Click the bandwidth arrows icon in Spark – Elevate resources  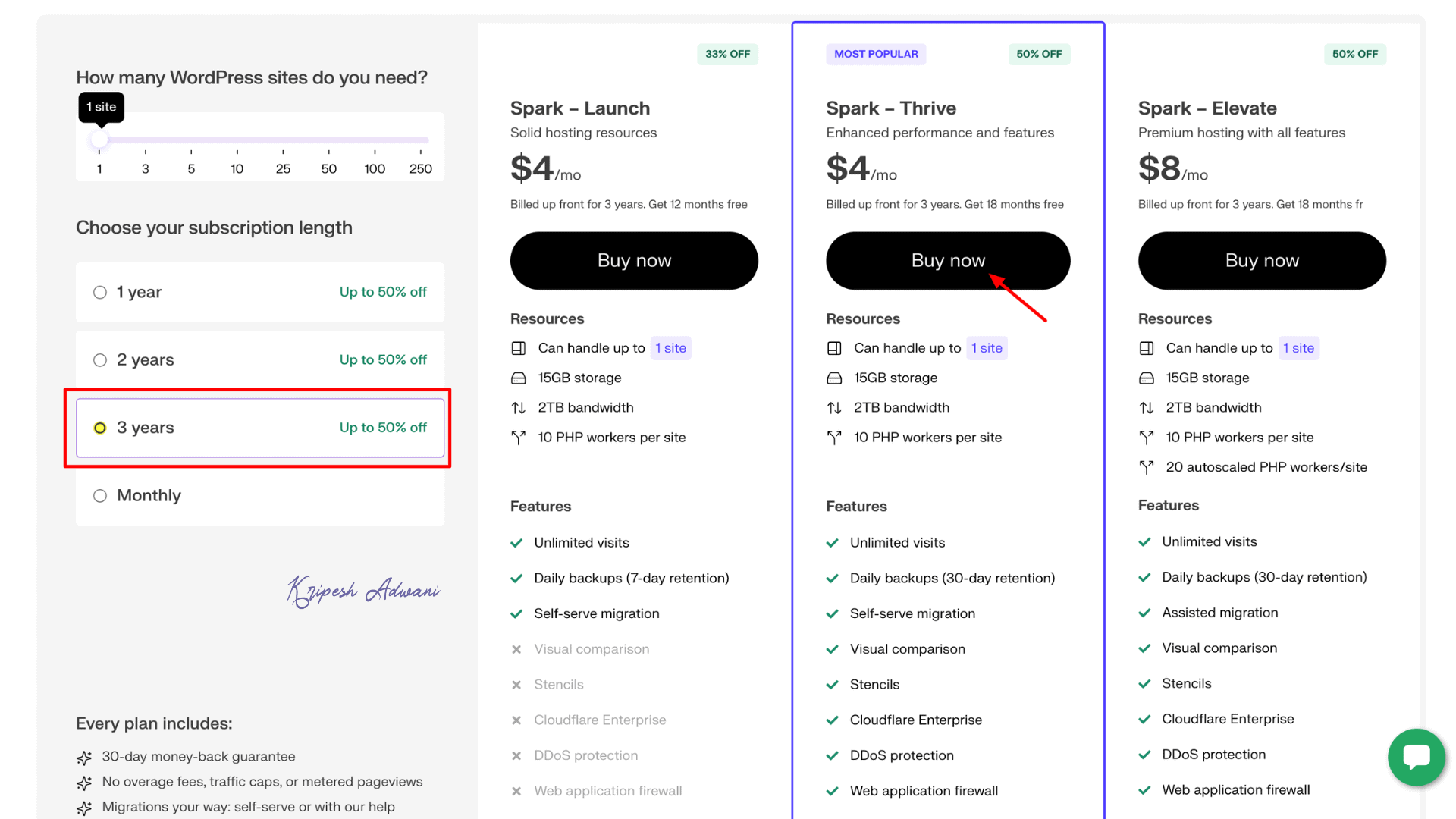(1147, 408)
